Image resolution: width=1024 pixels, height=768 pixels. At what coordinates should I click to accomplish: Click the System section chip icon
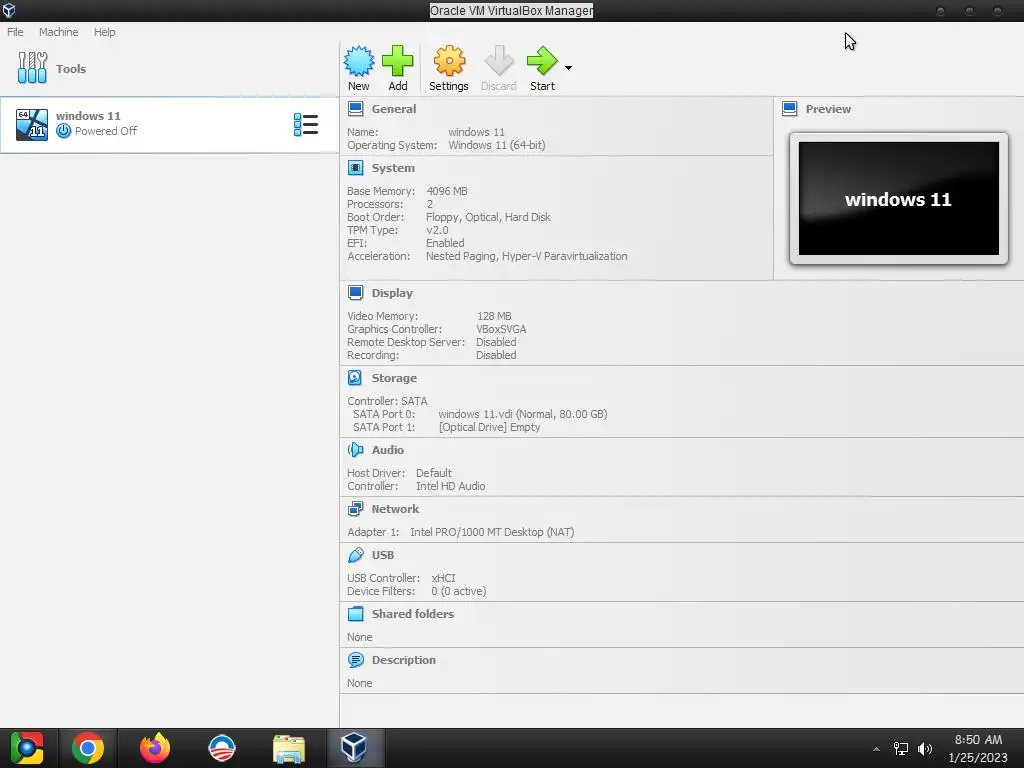(x=355, y=168)
